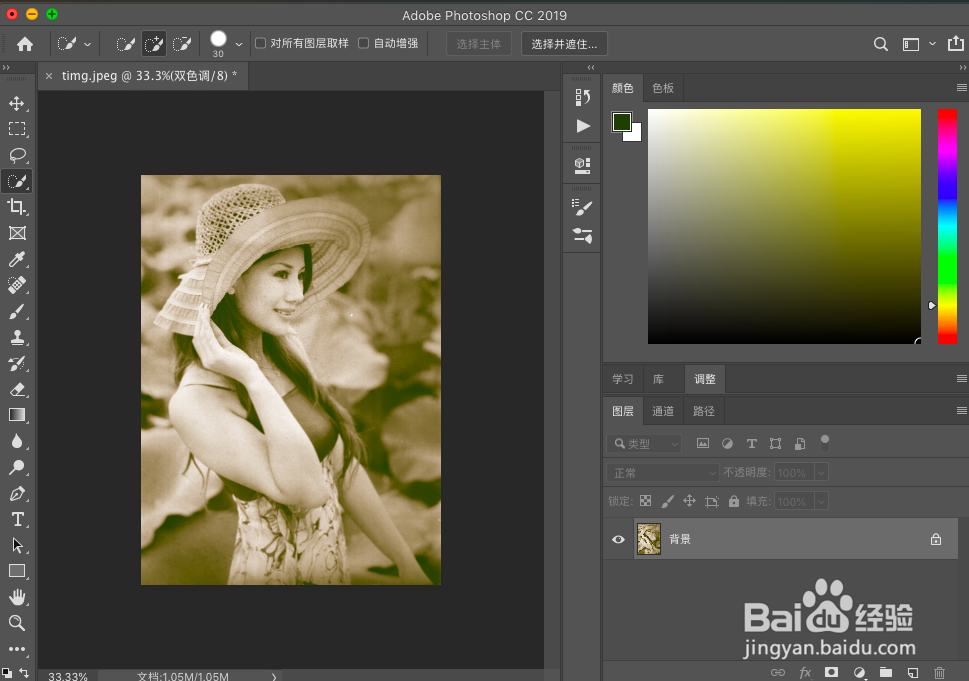Click the Home icon in options bar
969x681 pixels.
[x=25, y=44]
